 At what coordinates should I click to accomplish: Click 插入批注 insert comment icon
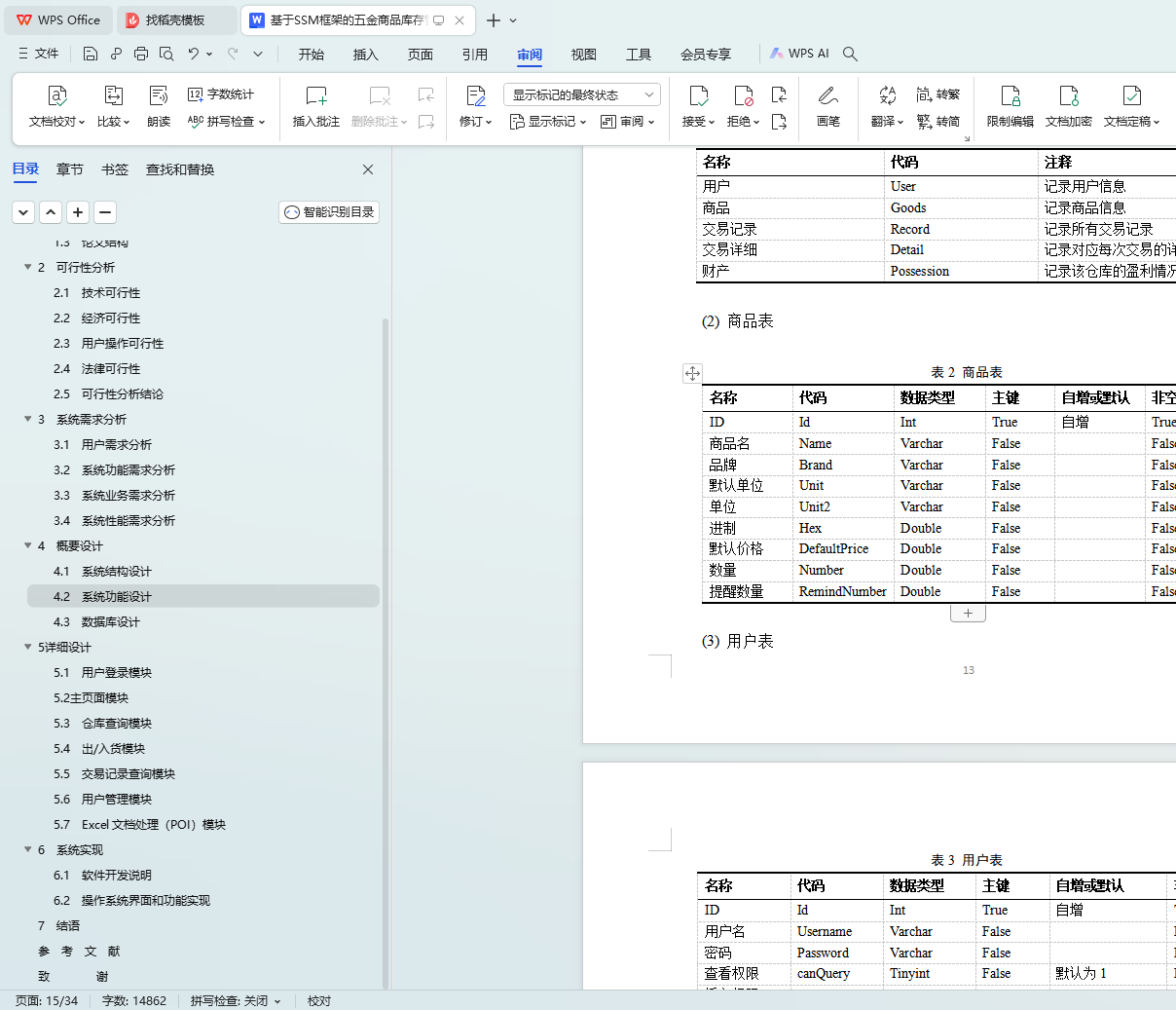tap(316, 95)
